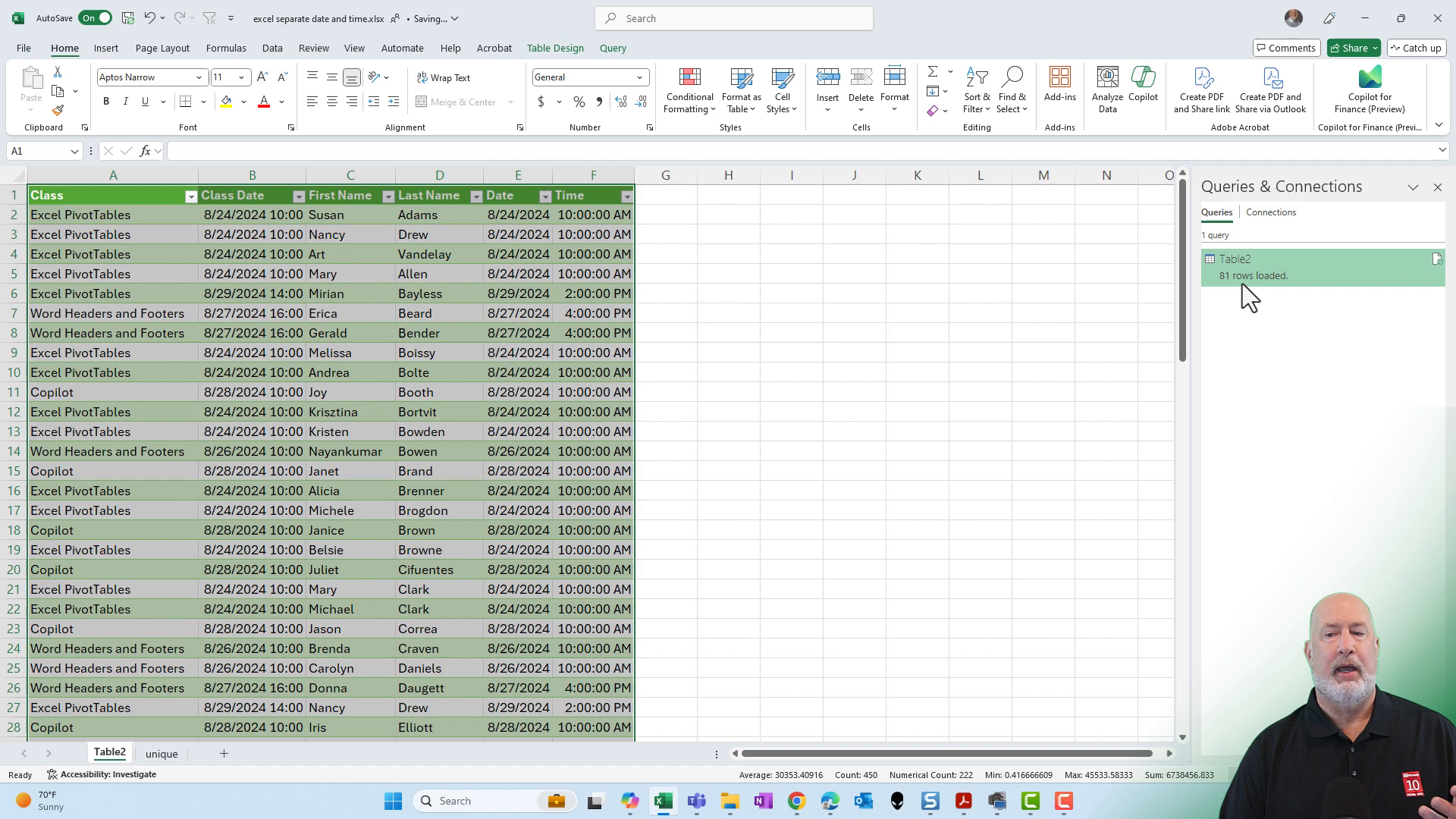
Task: Toggle bold formatting
Action: click(x=106, y=101)
